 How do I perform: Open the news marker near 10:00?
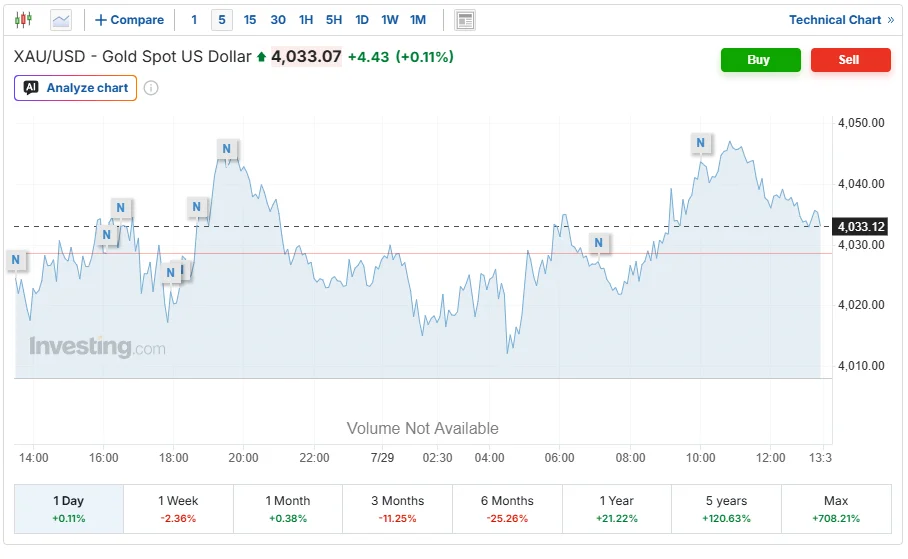pos(701,143)
